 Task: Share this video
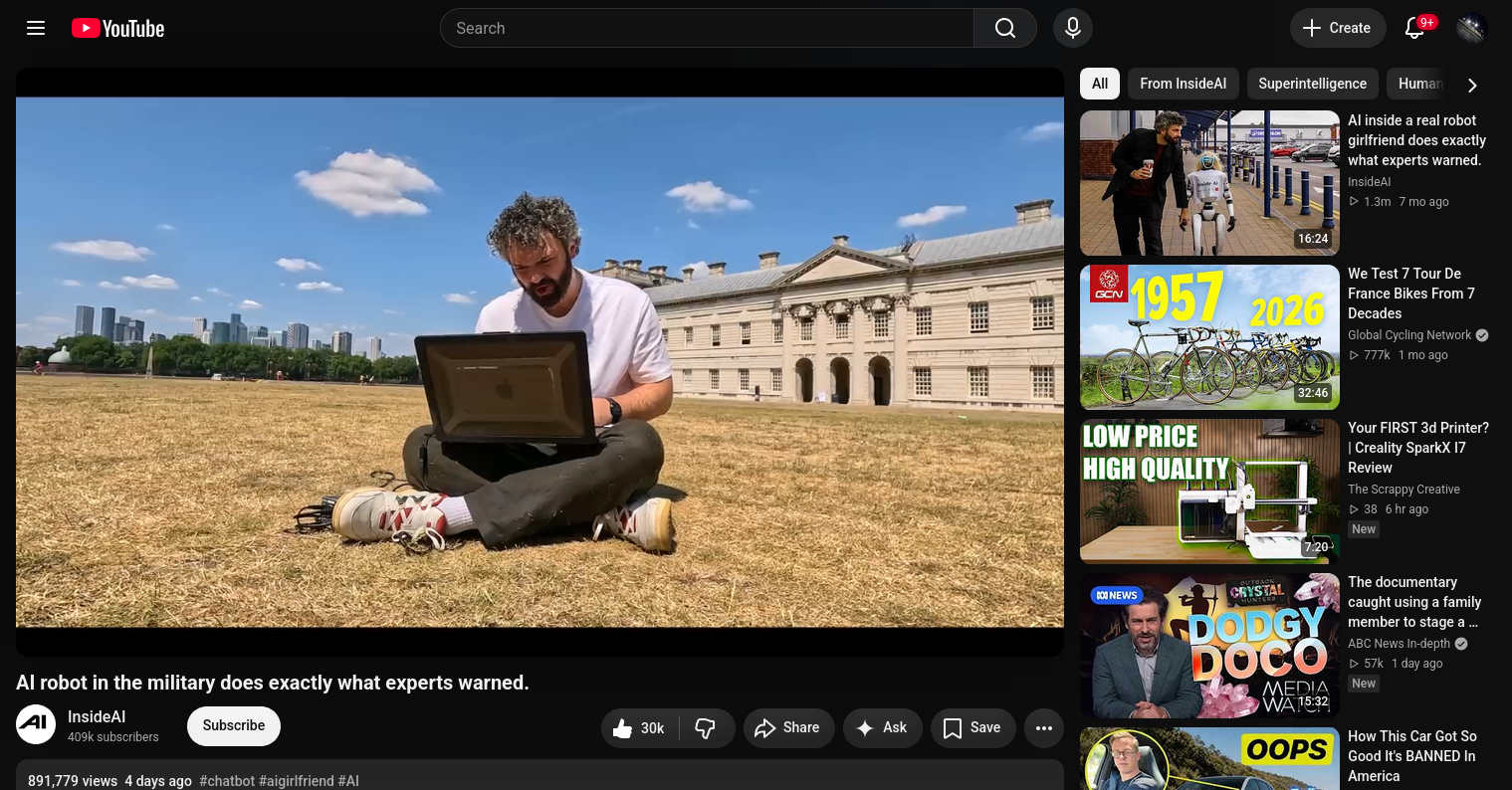pos(787,728)
